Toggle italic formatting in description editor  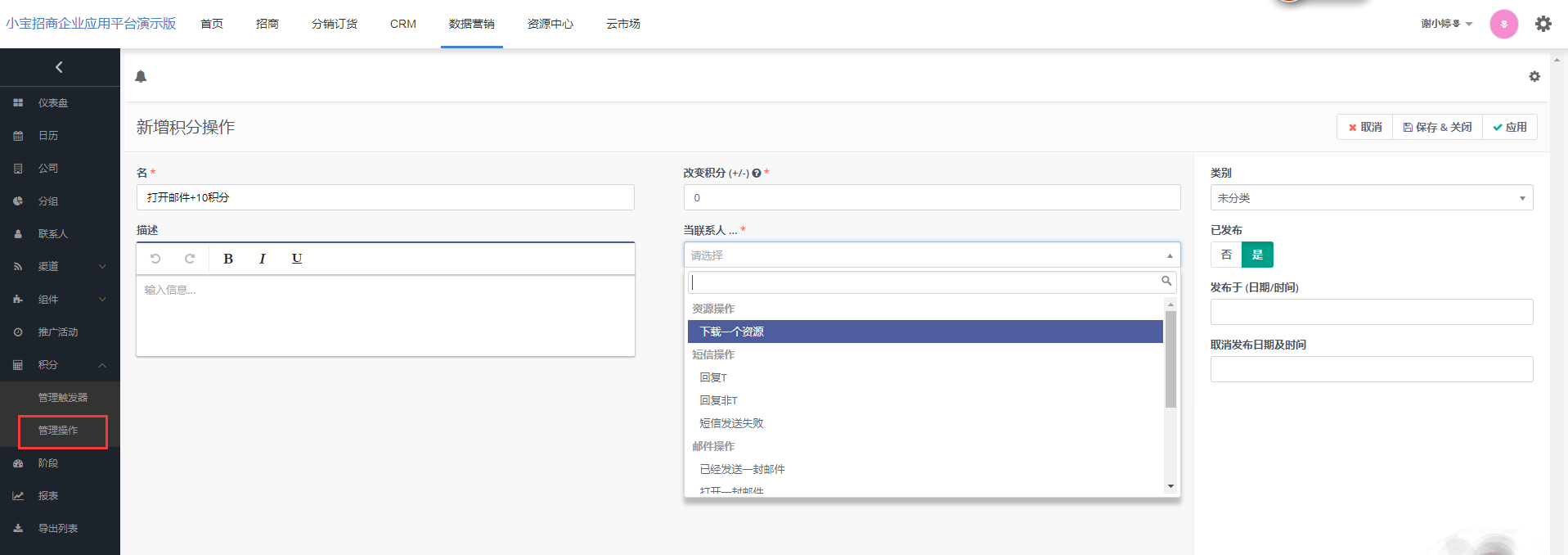coord(262,259)
